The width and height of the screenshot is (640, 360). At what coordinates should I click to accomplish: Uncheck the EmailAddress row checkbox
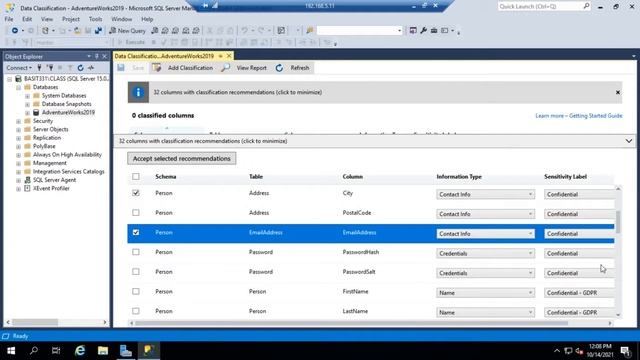click(x=136, y=232)
